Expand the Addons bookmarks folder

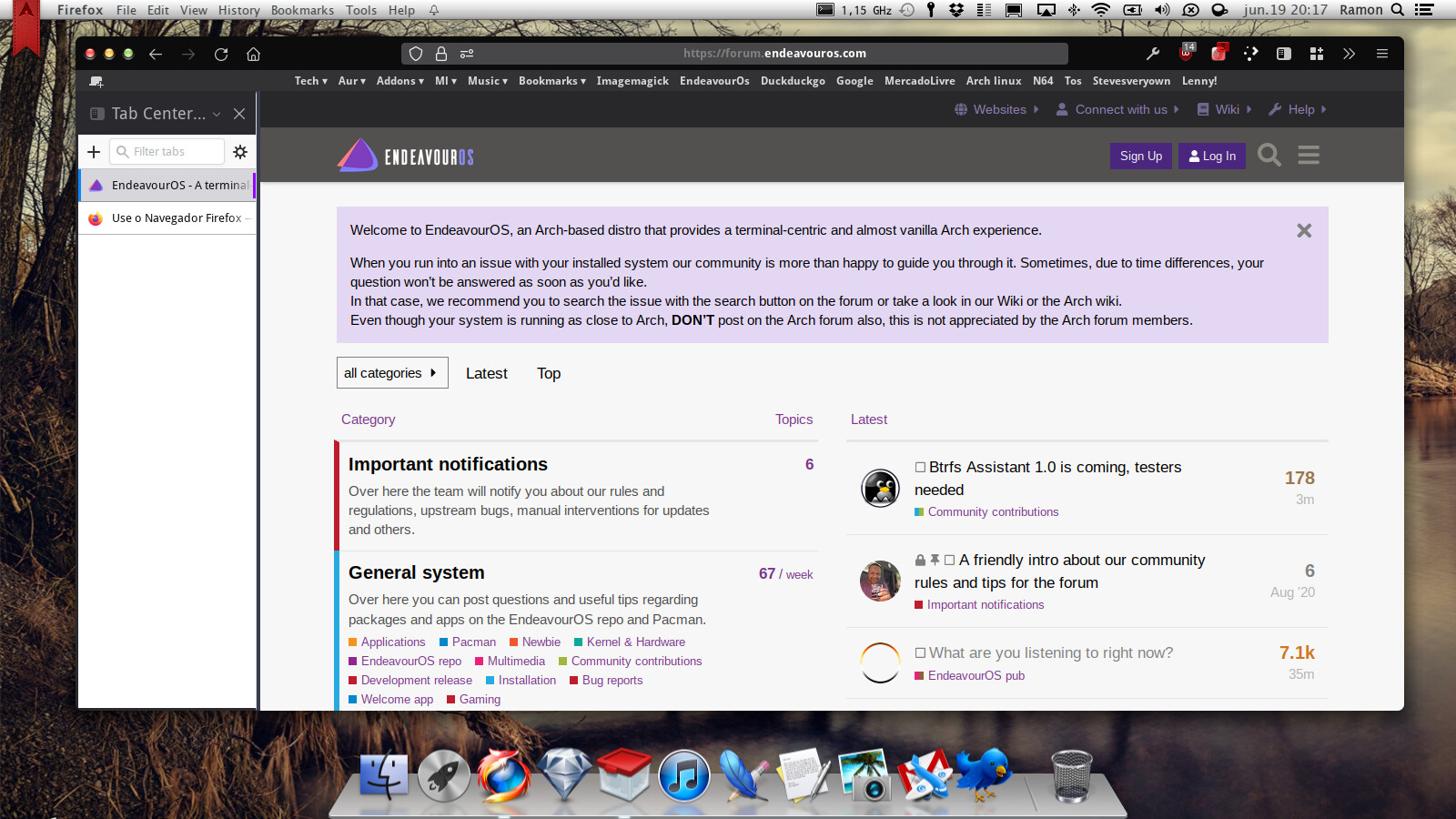400,81
